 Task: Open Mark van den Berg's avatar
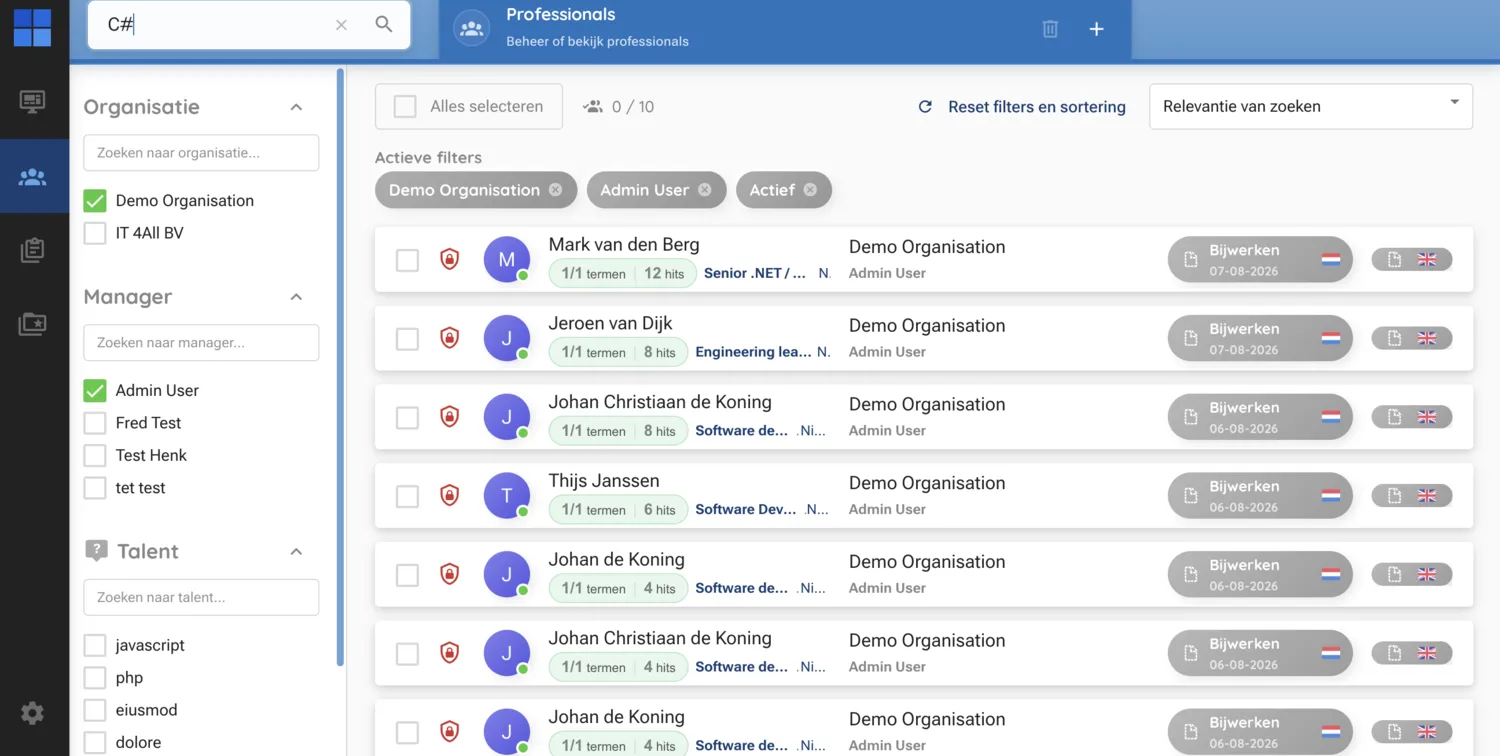tap(507, 260)
